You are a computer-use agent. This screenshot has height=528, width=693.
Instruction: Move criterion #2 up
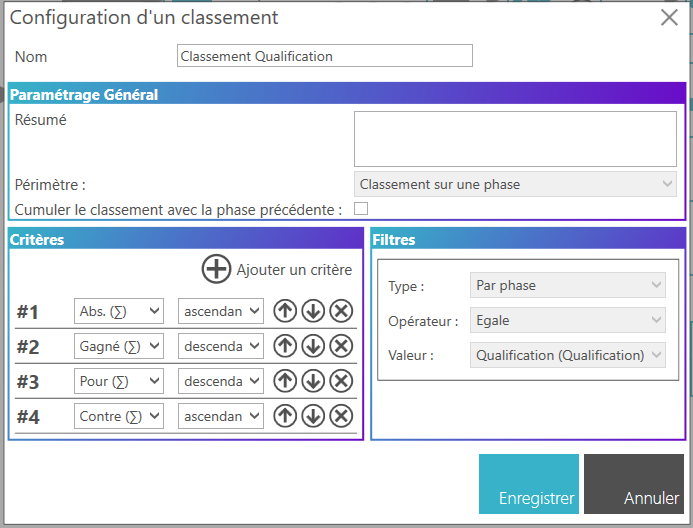(x=285, y=346)
